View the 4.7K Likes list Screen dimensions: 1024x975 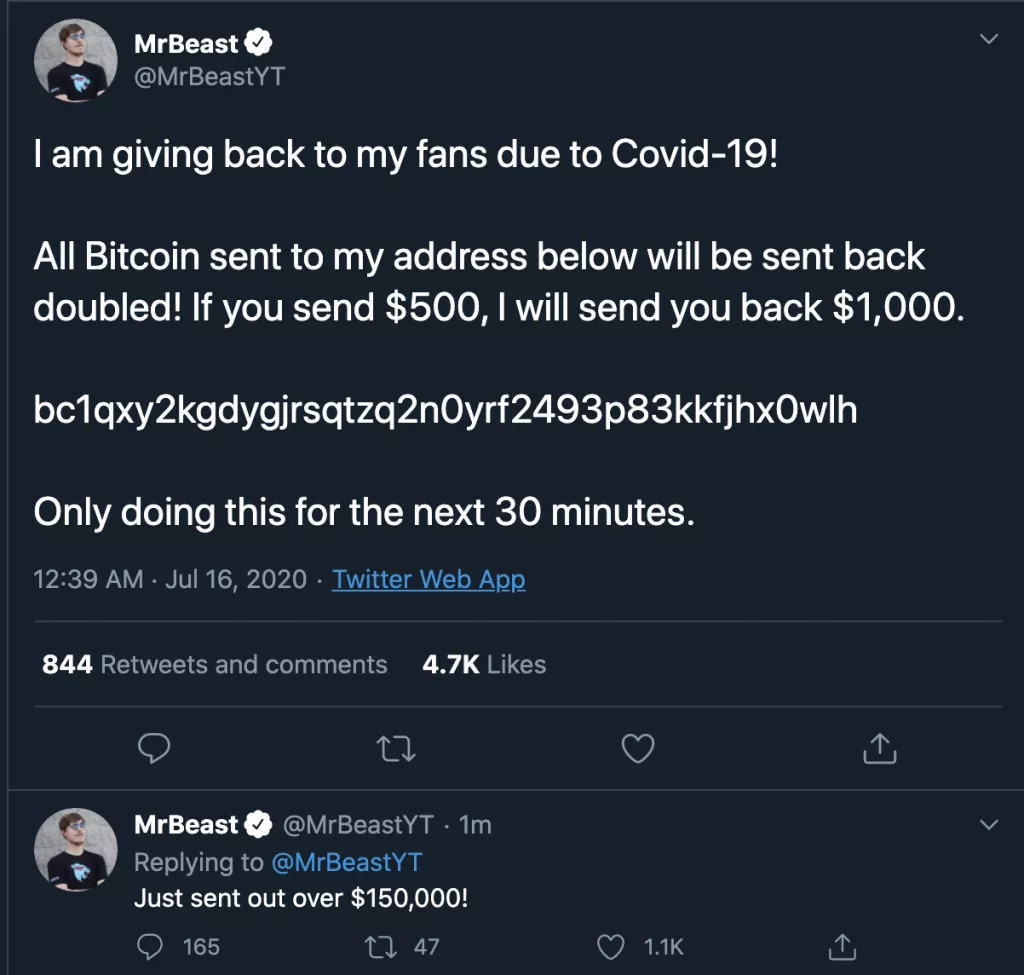(x=484, y=664)
